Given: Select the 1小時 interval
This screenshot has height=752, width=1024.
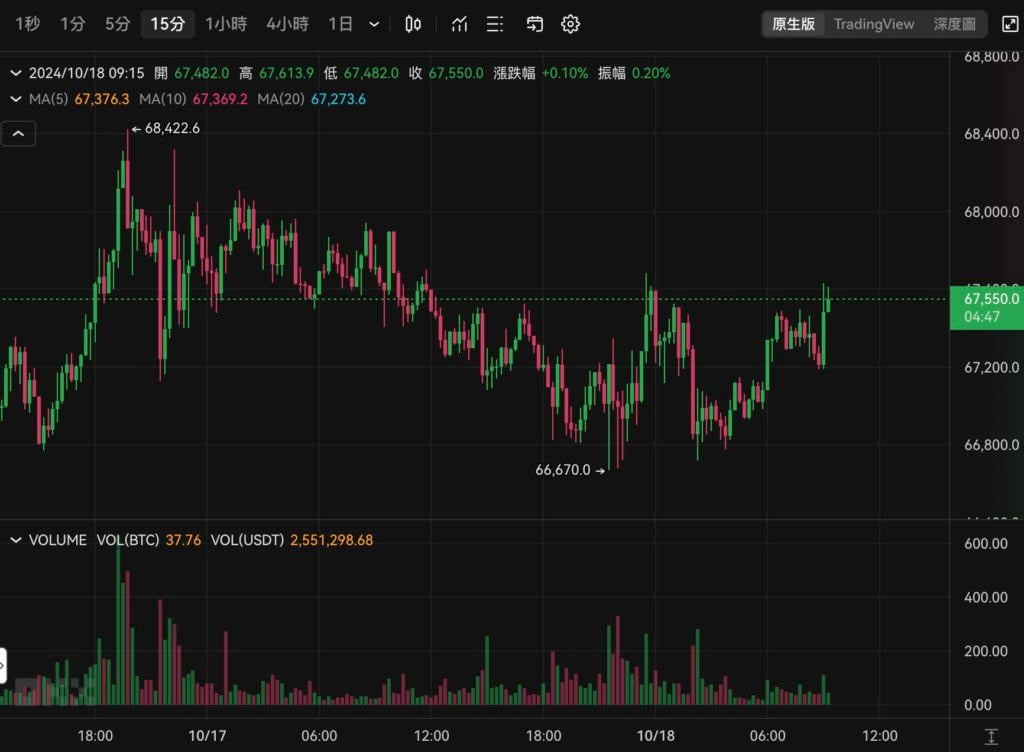Looking at the screenshot, I should [226, 24].
